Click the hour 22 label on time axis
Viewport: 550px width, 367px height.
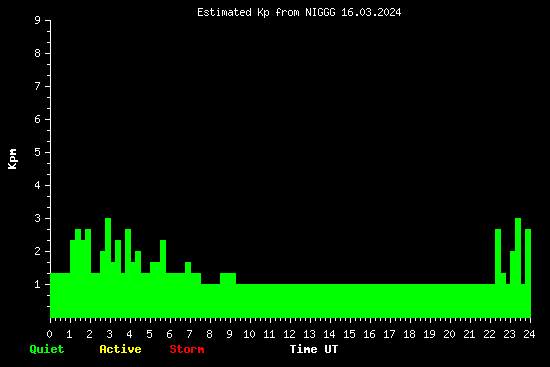[x=489, y=334]
